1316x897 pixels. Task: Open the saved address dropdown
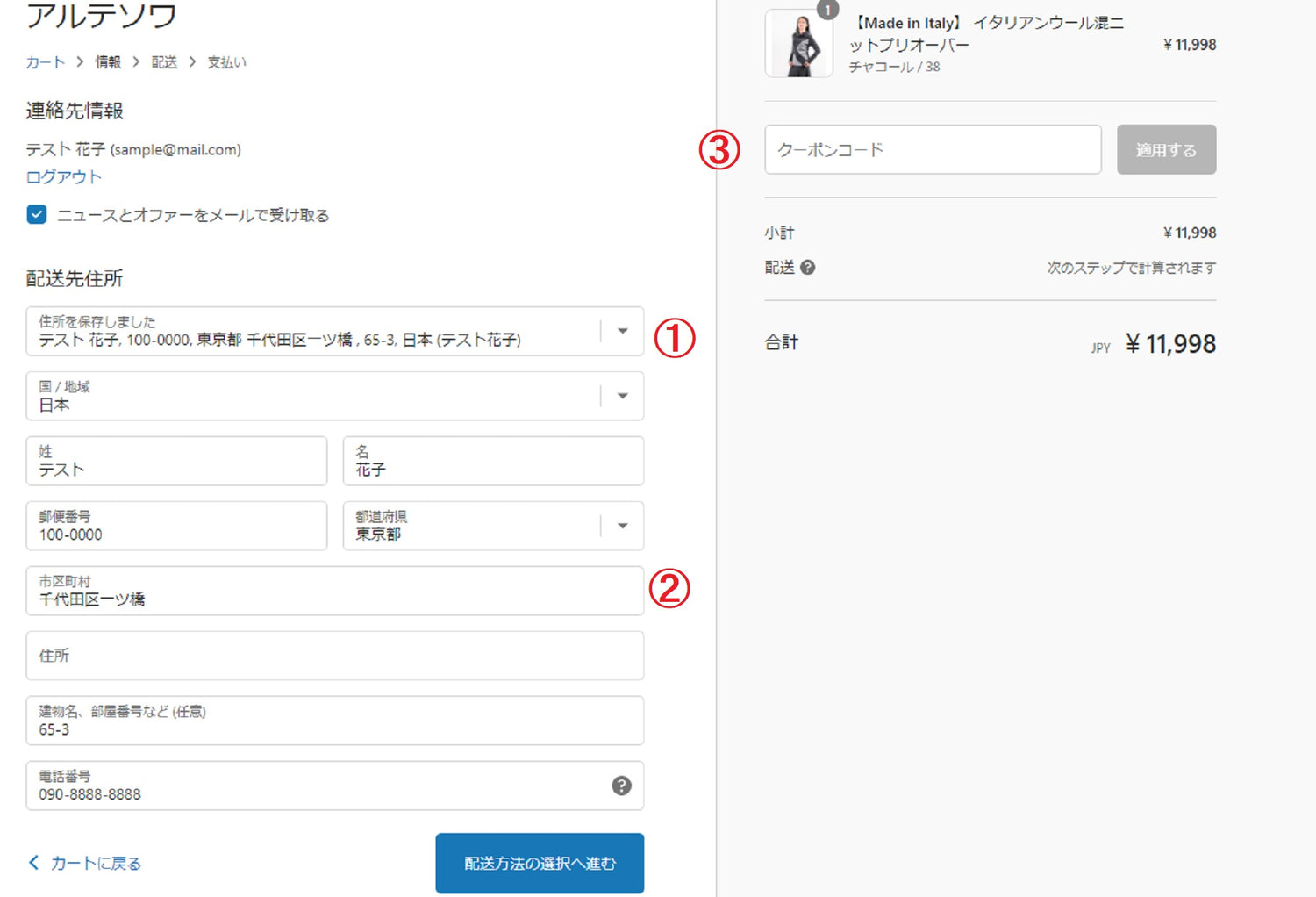(622, 332)
